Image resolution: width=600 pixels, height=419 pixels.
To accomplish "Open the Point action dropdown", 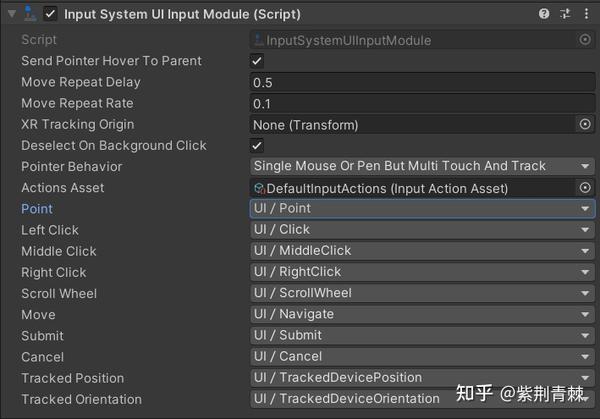I will tap(422, 209).
